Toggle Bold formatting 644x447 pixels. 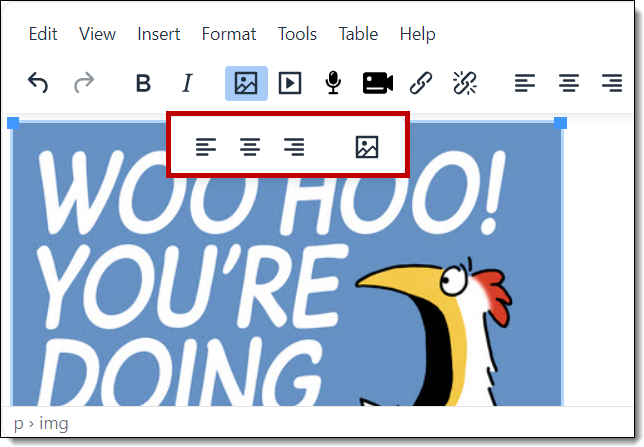point(143,83)
